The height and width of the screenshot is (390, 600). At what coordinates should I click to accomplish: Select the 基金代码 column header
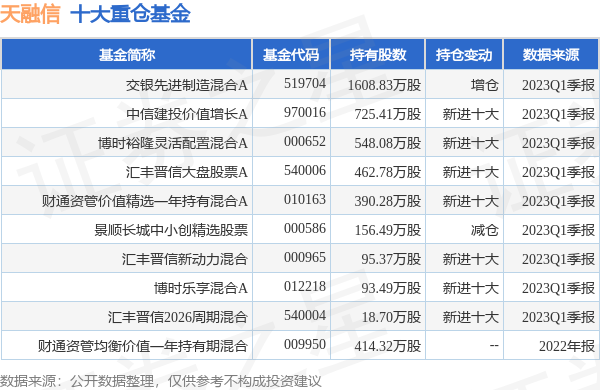(x=291, y=55)
